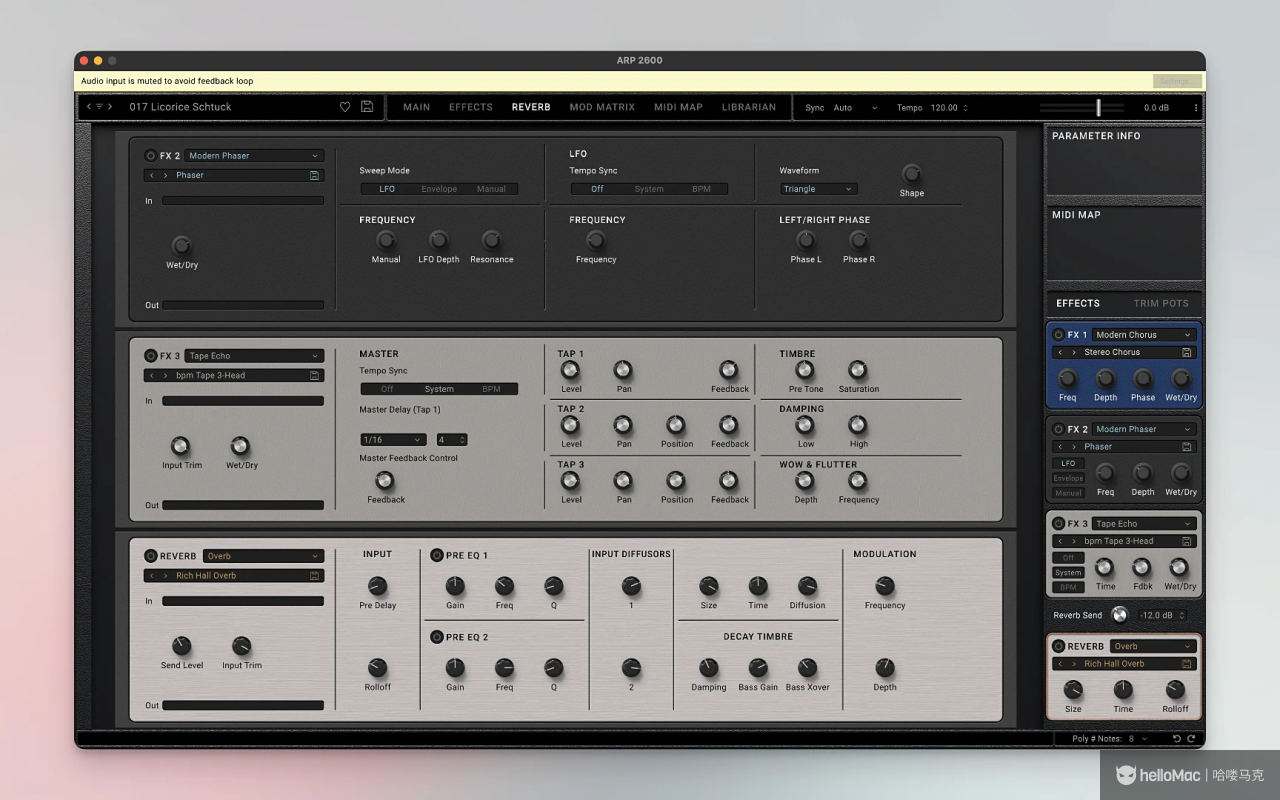The width and height of the screenshot is (1280, 800).
Task: Open the MOD MATRIX tab
Action: coord(602,107)
